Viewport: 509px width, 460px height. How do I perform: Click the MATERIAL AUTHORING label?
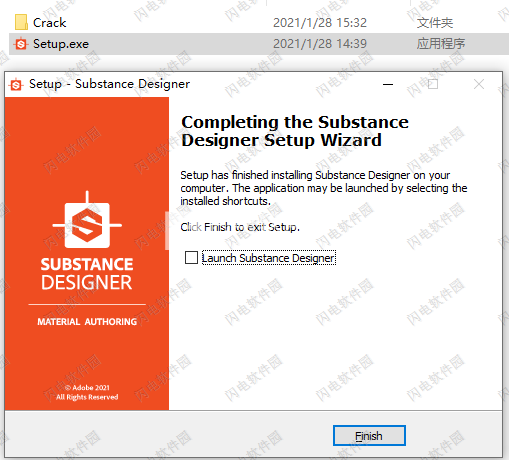[x=87, y=322]
